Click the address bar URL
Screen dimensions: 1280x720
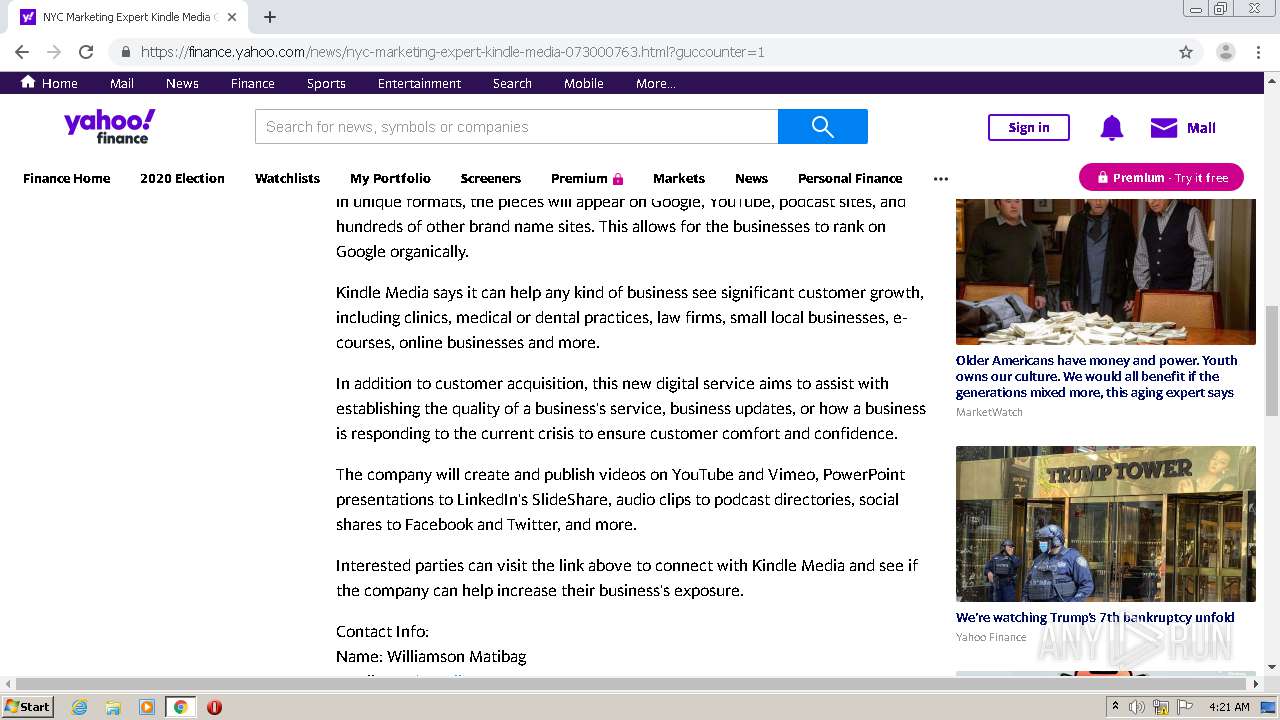pyautogui.click(x=452, y=52)
